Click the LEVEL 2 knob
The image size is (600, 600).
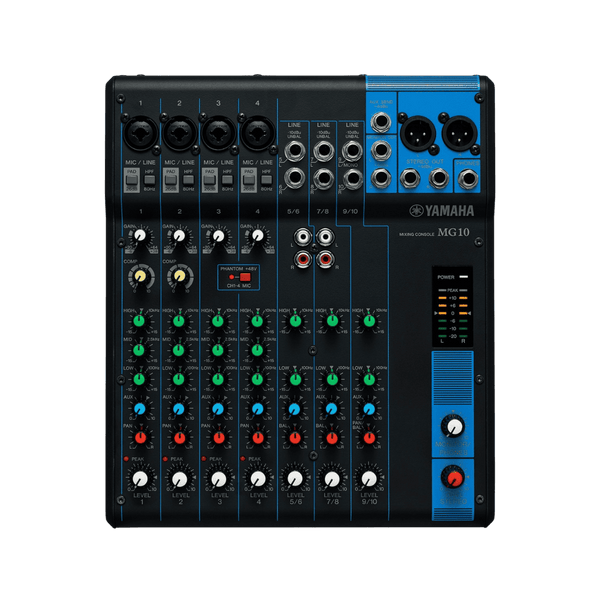click(179, 479)
